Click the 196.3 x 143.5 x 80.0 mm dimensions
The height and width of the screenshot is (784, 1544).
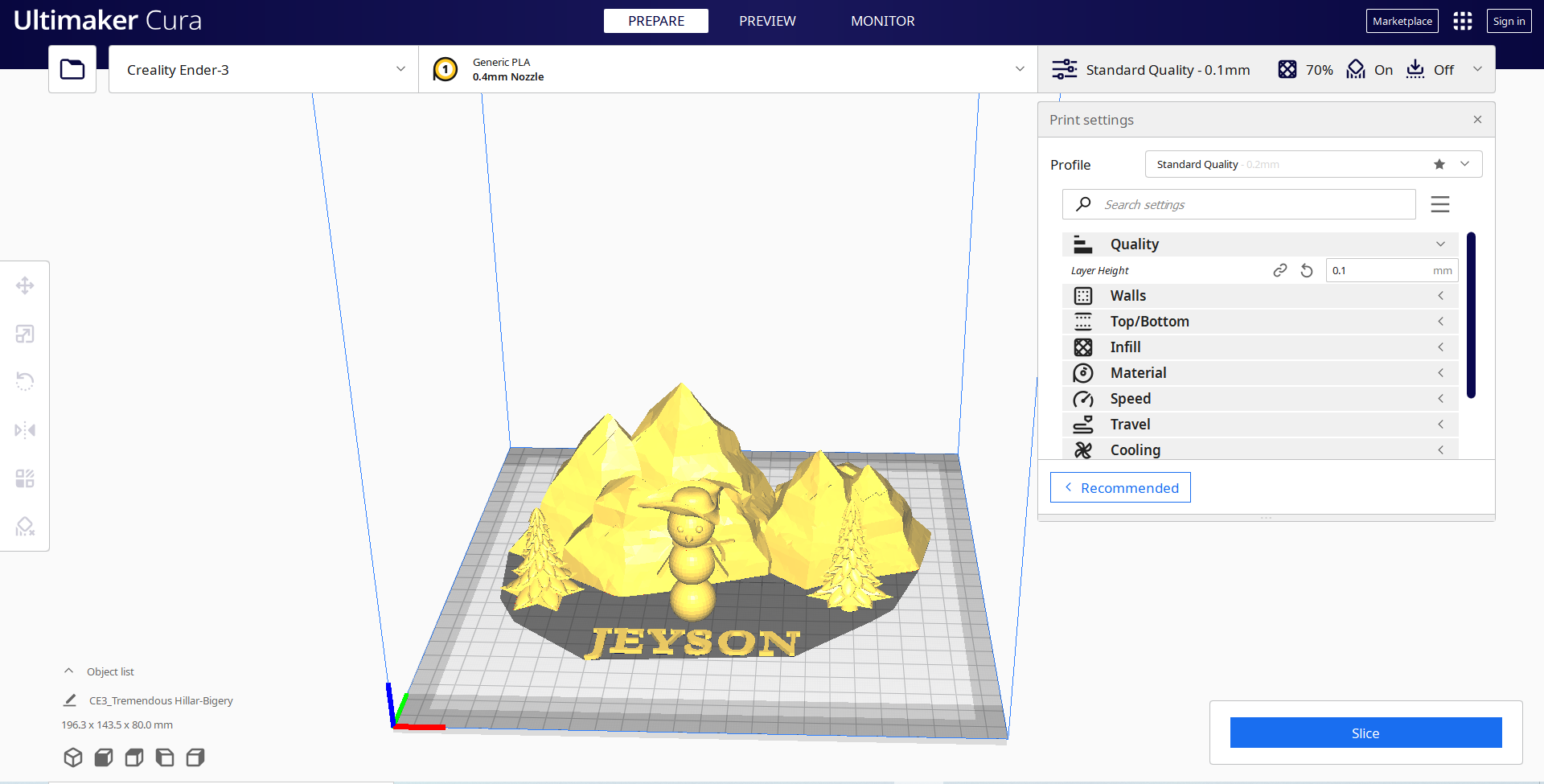(x=117, y=724)
